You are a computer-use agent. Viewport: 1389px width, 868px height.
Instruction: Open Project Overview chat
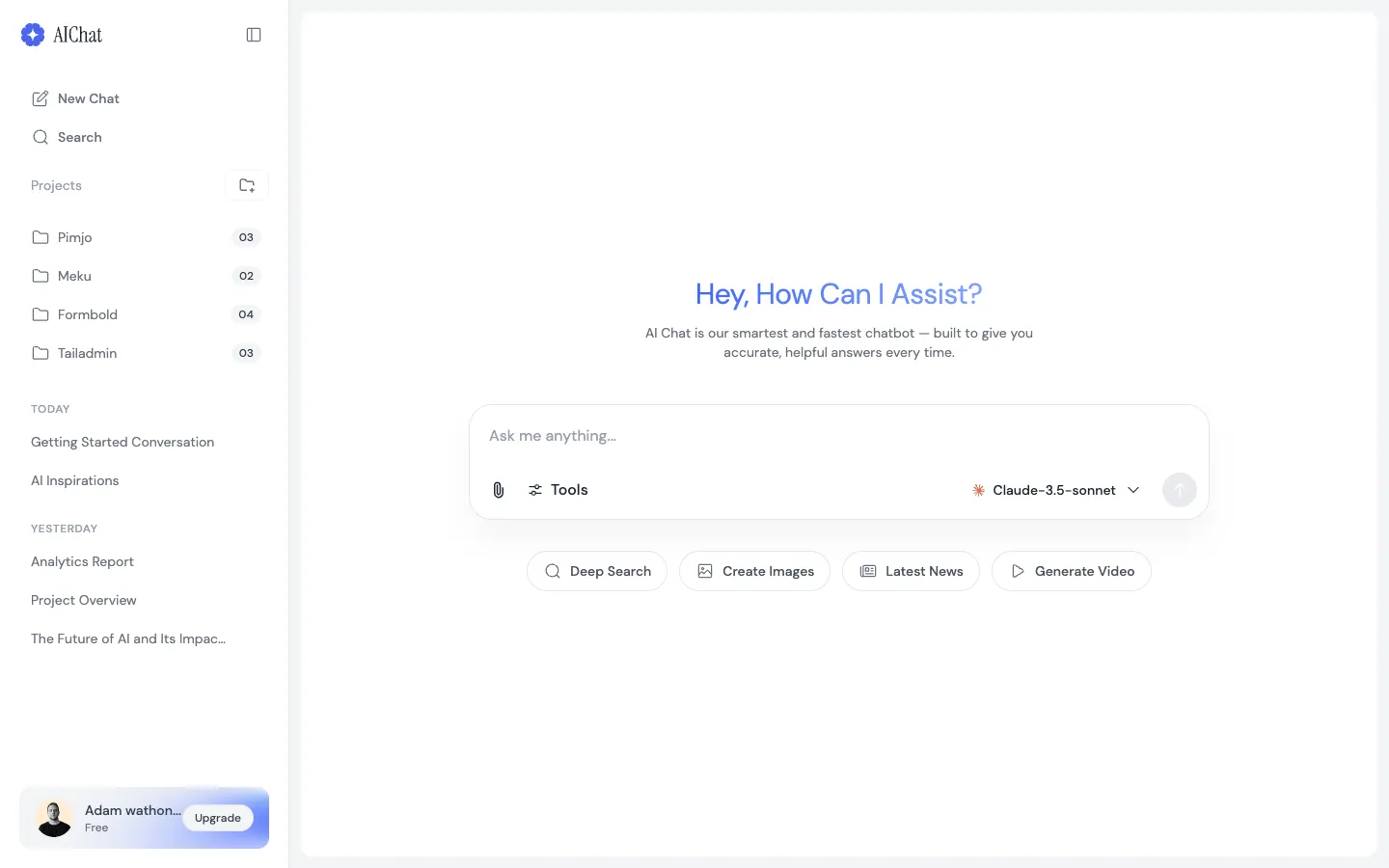84,600
